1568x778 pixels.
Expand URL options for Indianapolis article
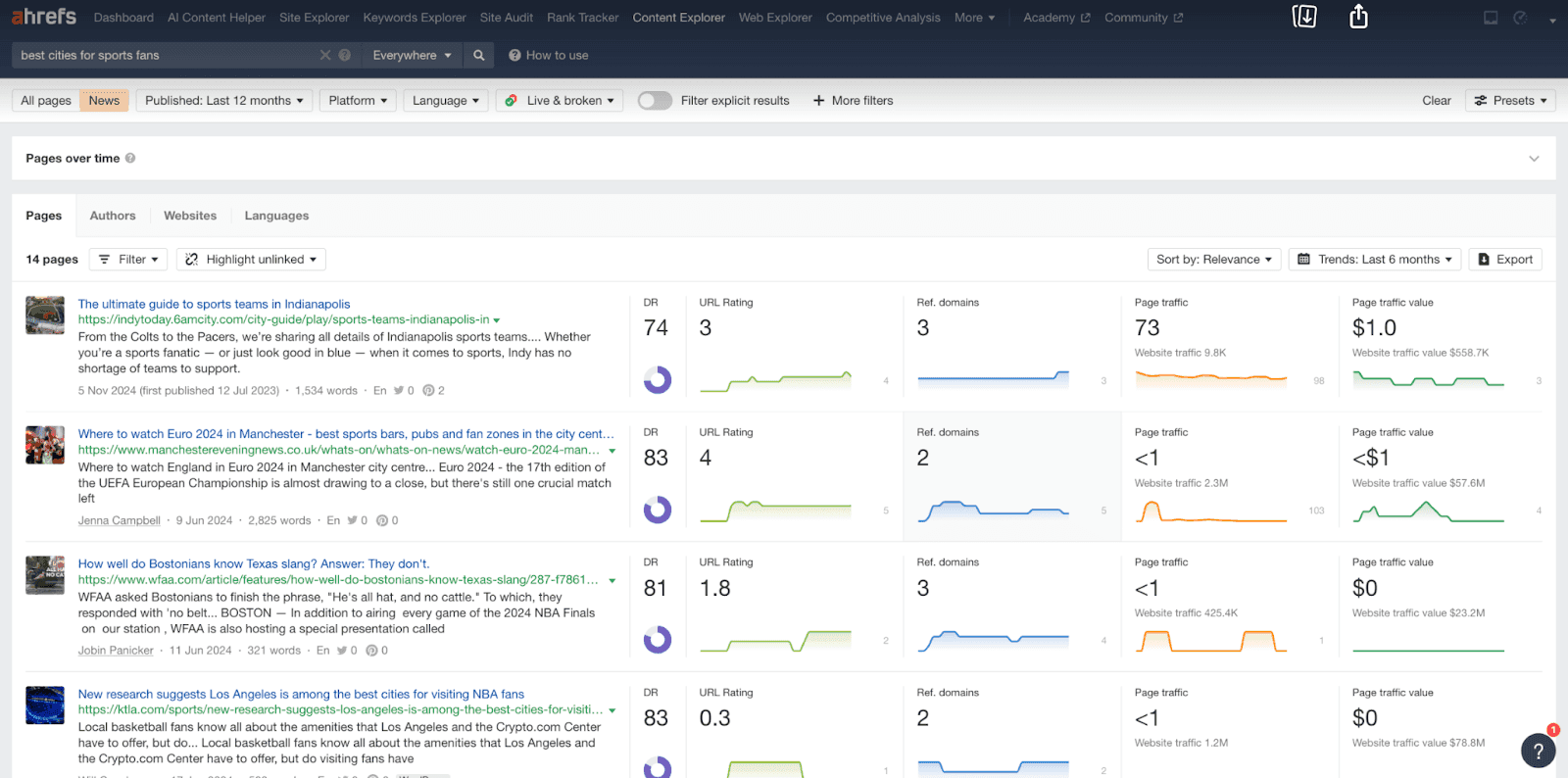[497, 320]
